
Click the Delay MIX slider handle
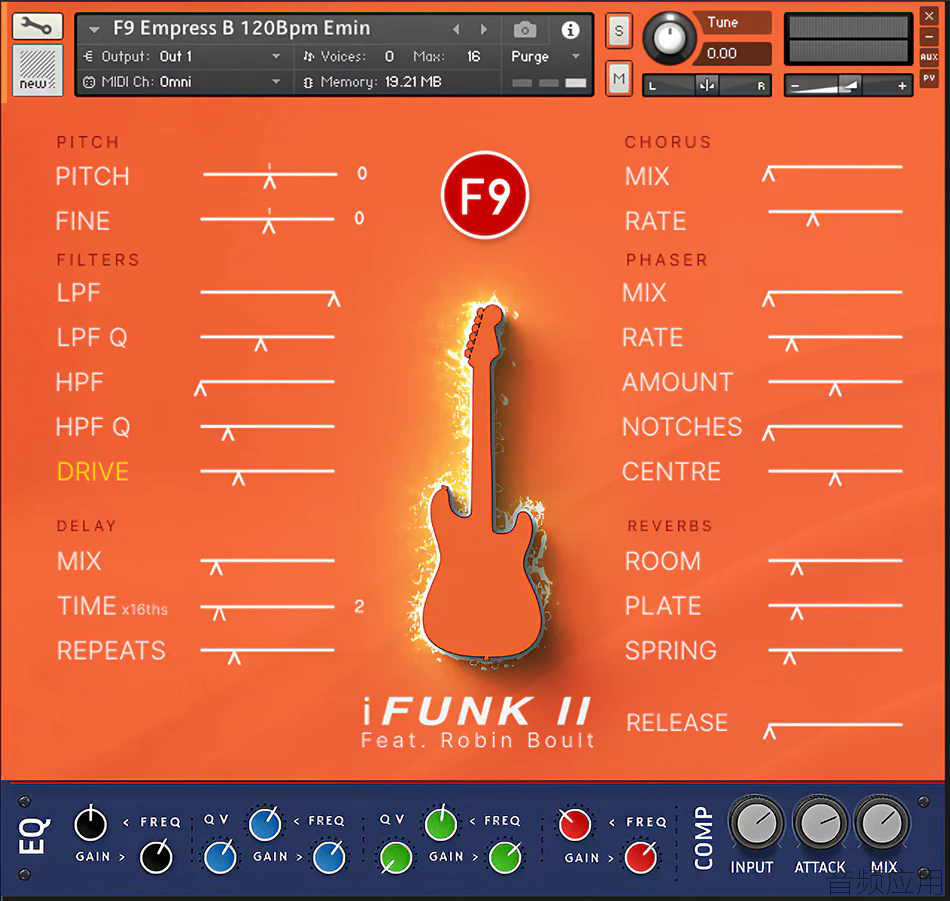[216, 568]
